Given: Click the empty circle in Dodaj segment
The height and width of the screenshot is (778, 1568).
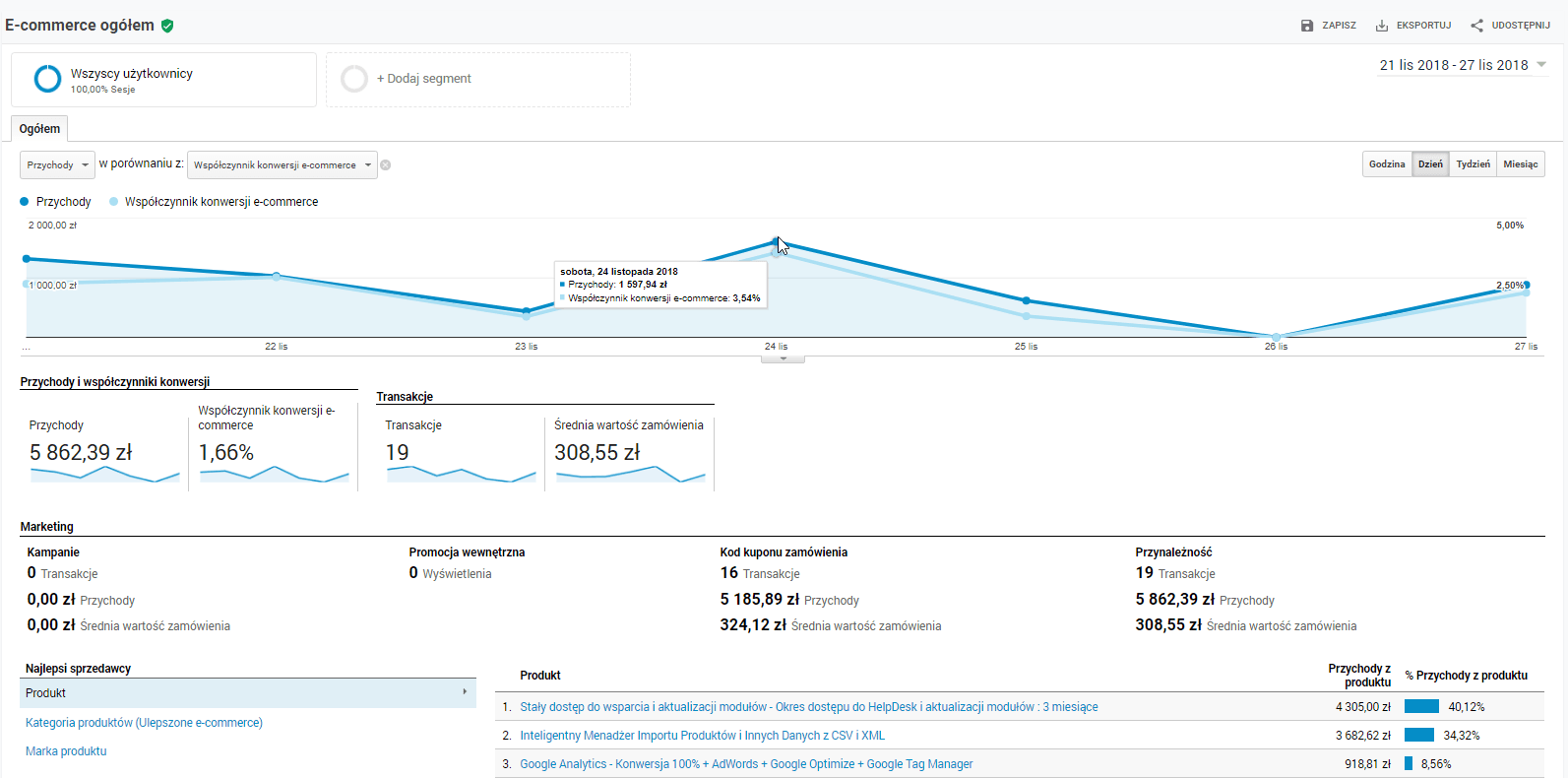Looking at the screenshot, I should 354,79.
